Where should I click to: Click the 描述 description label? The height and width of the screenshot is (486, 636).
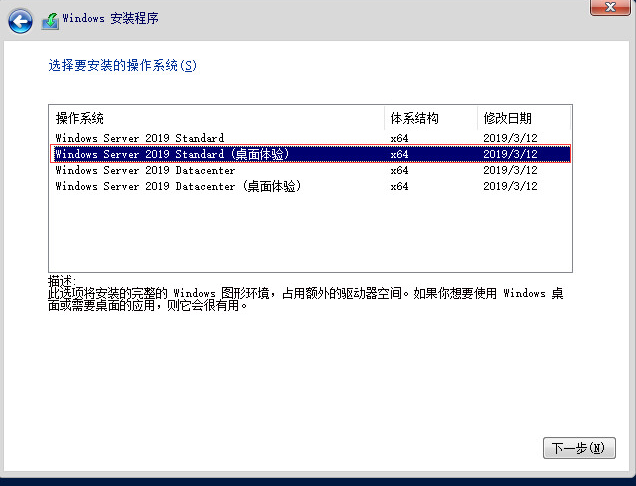pos(62,280)
